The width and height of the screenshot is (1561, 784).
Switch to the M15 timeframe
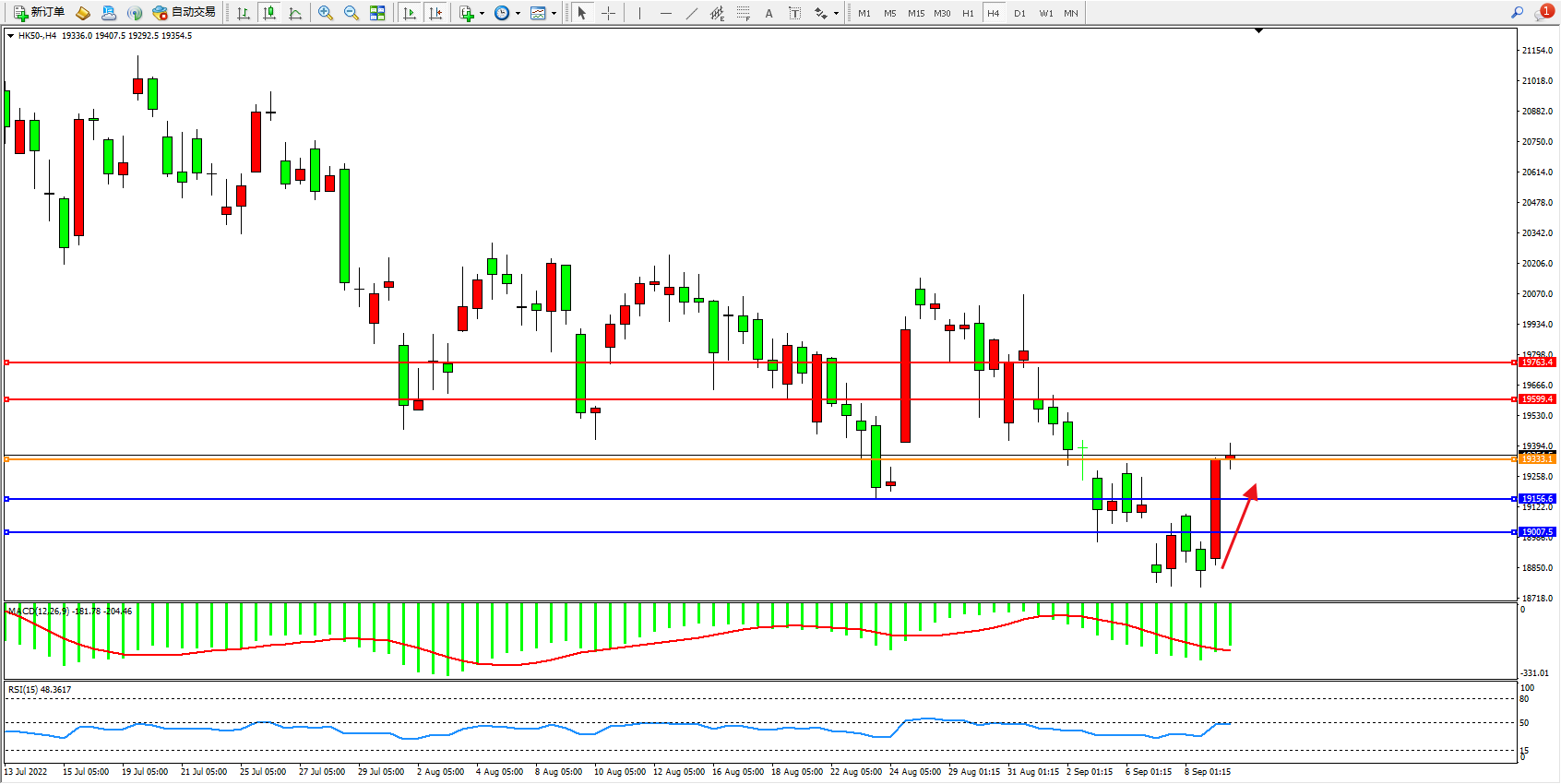(915, 13)
